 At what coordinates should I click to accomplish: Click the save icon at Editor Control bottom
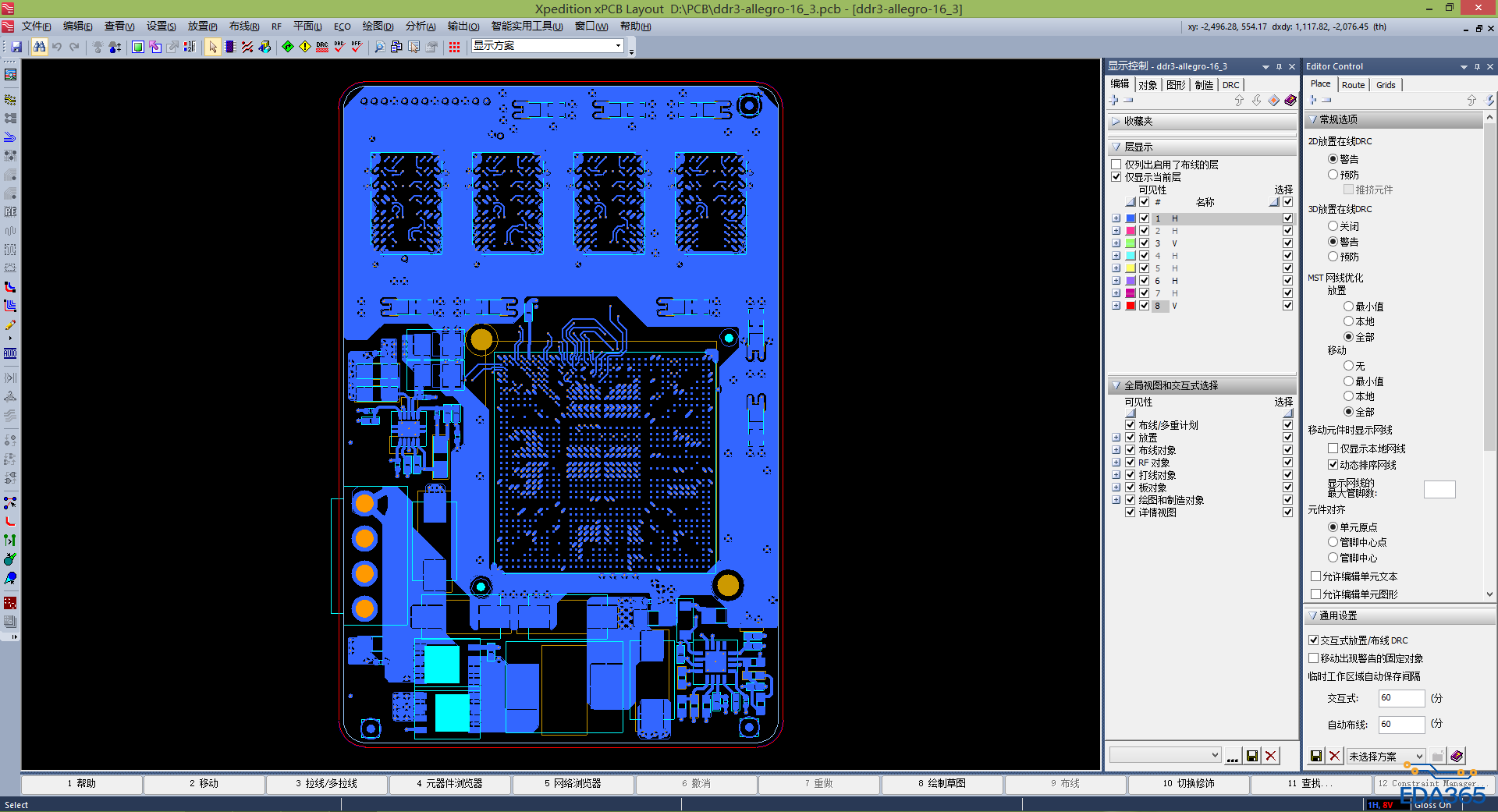pos(1316,756)
